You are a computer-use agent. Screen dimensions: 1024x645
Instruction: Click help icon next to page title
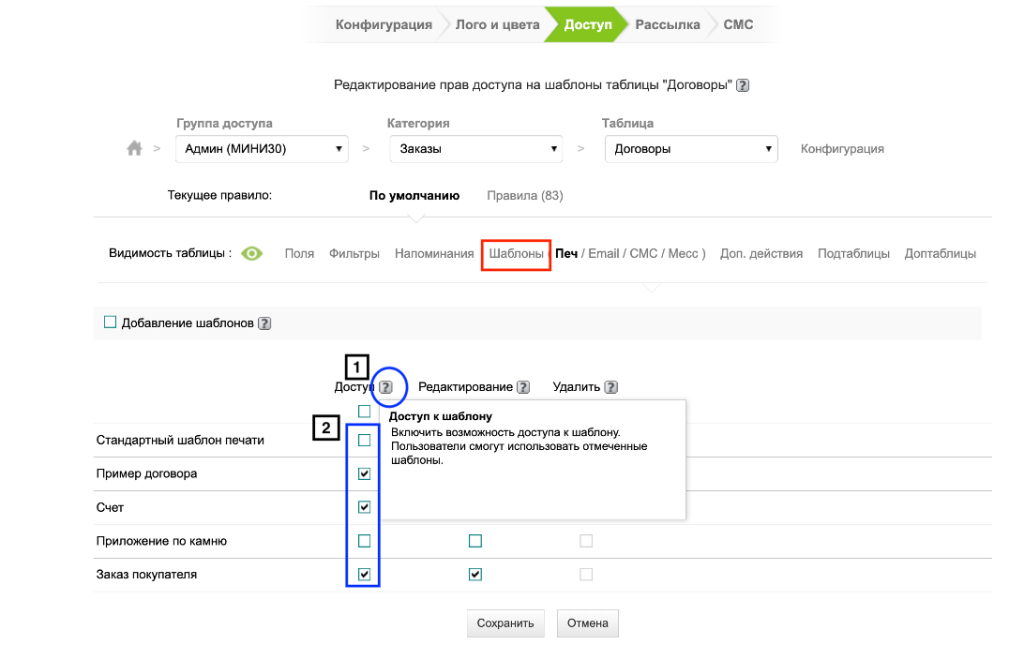tap(743, 86)
